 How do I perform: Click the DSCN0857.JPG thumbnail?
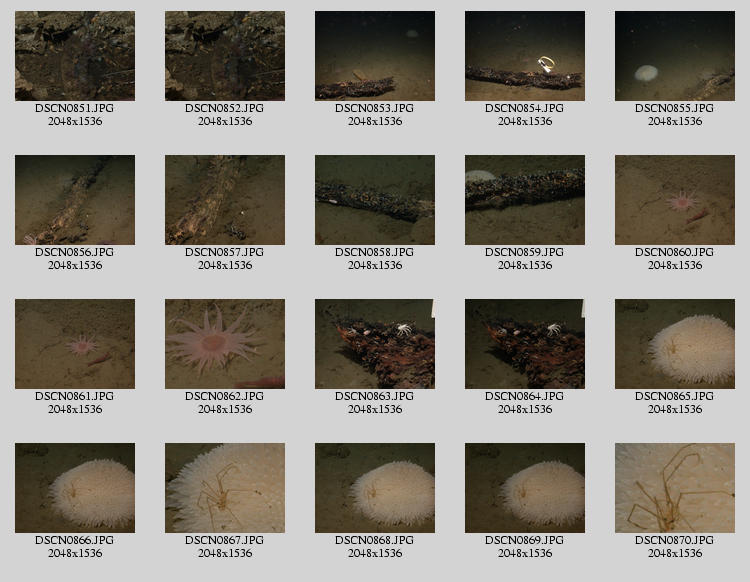225,200
